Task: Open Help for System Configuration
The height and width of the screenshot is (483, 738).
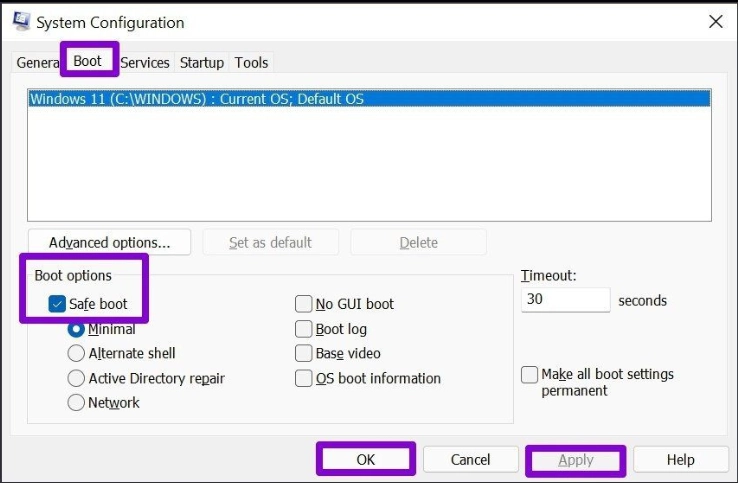Action: click(x=680, y=459)
